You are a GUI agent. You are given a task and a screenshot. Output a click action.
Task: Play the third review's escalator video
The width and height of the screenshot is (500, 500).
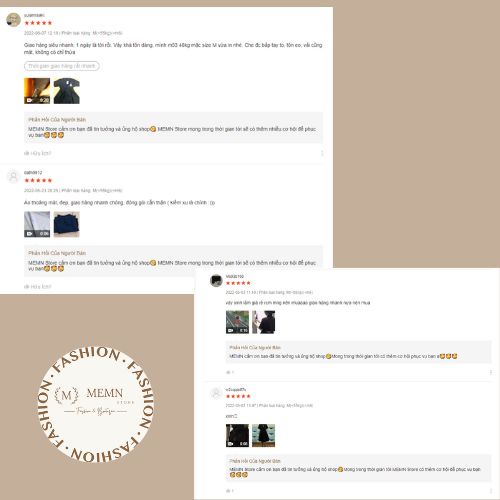[237, 322]
